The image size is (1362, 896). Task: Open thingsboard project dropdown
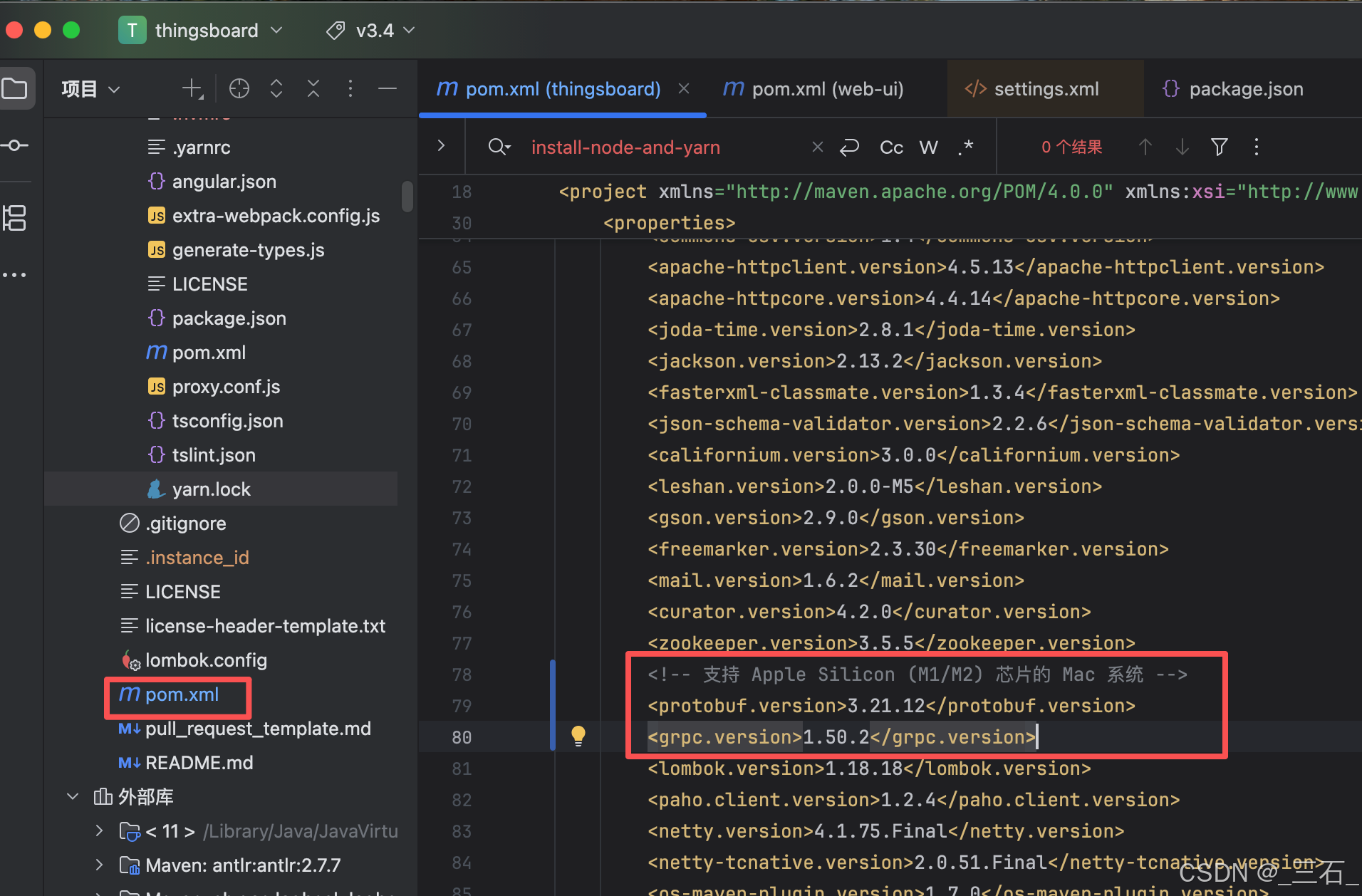[x=202, y=31]
